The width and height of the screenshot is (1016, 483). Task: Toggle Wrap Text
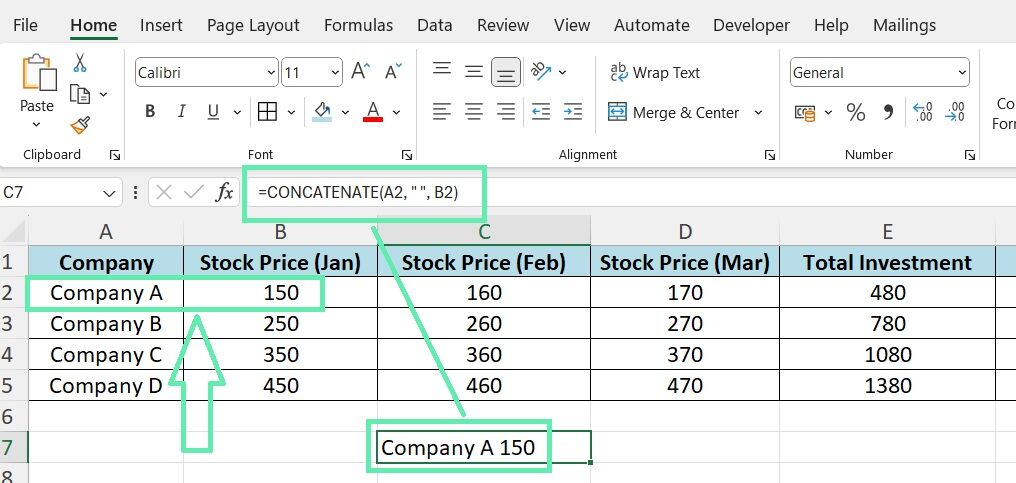tap(655, 73)
